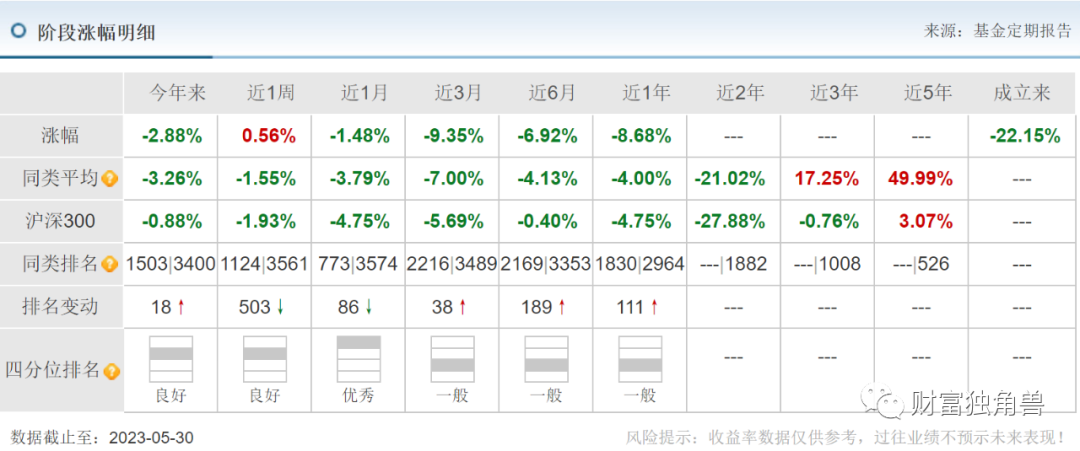Select the 近3年 column header

pos(834,94)
